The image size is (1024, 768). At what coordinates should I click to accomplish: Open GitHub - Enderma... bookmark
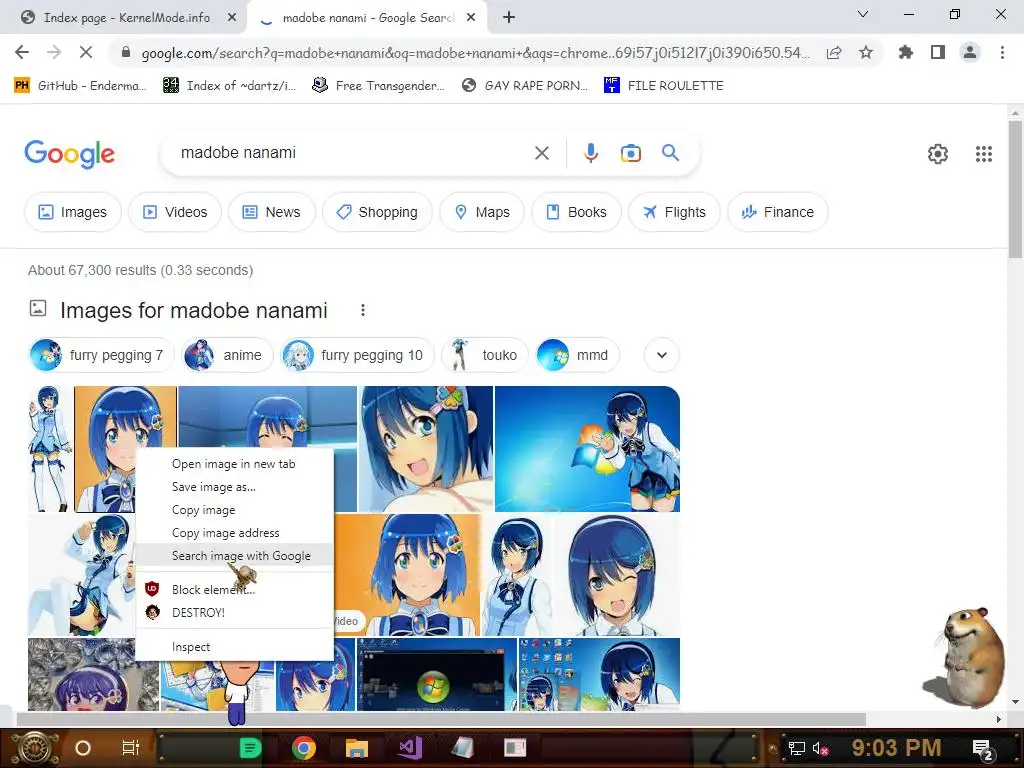80,85
